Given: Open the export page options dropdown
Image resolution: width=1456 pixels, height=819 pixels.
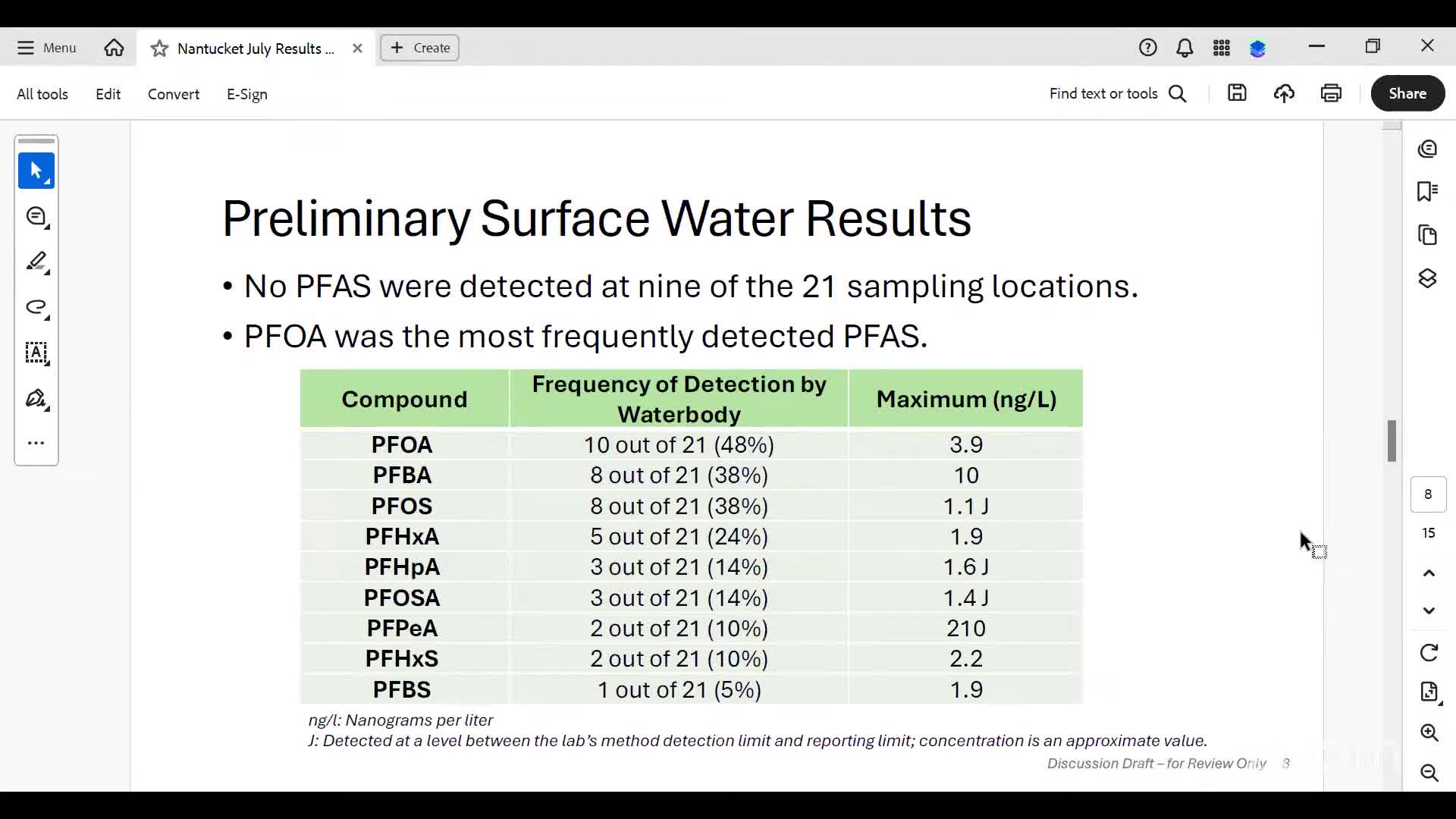Looking at the screenshot, I should tap(1430, 692).
